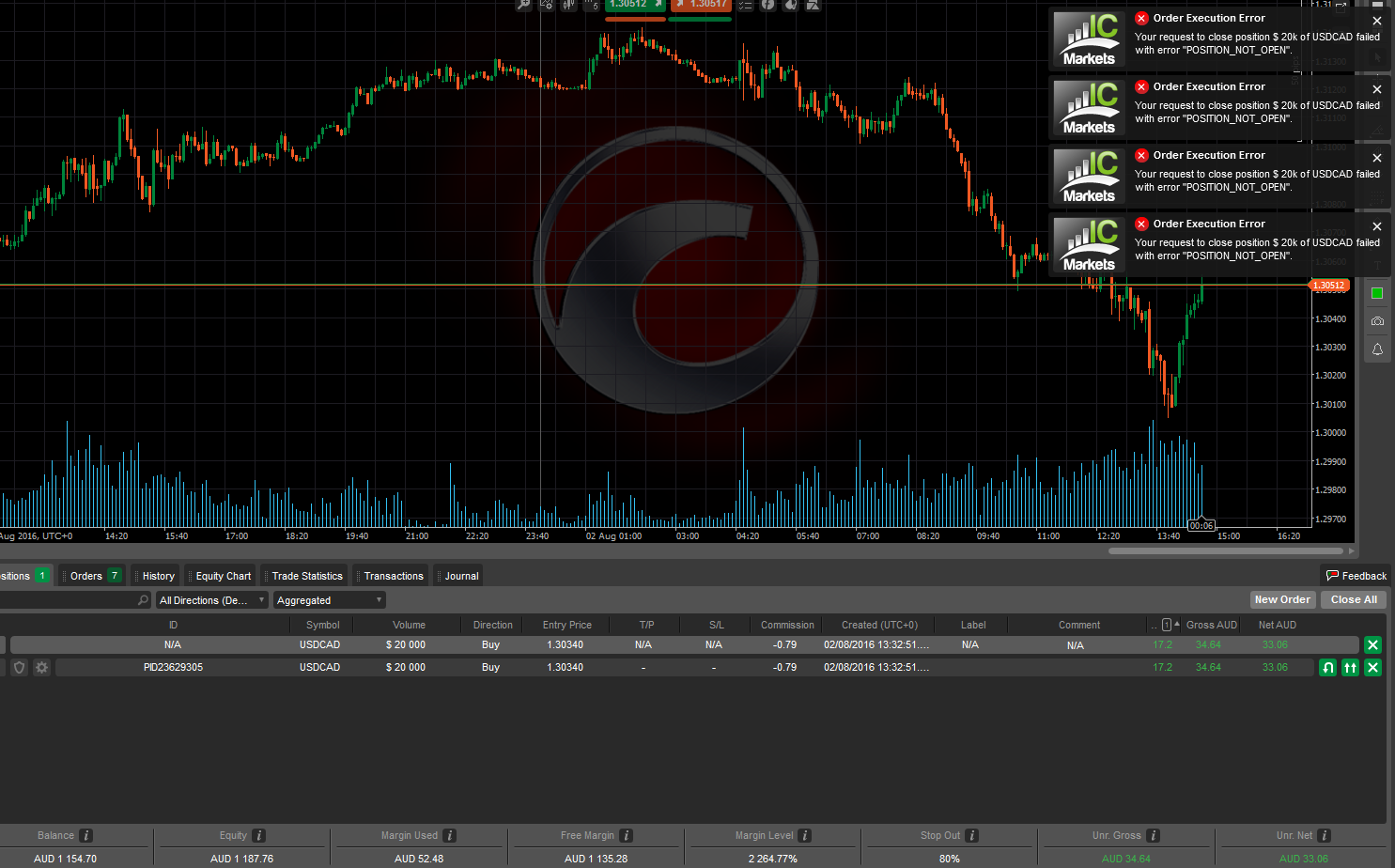Open the chart settings icon with gear
This screenshot has height=868, width=1395.
[x=547, y=5]
